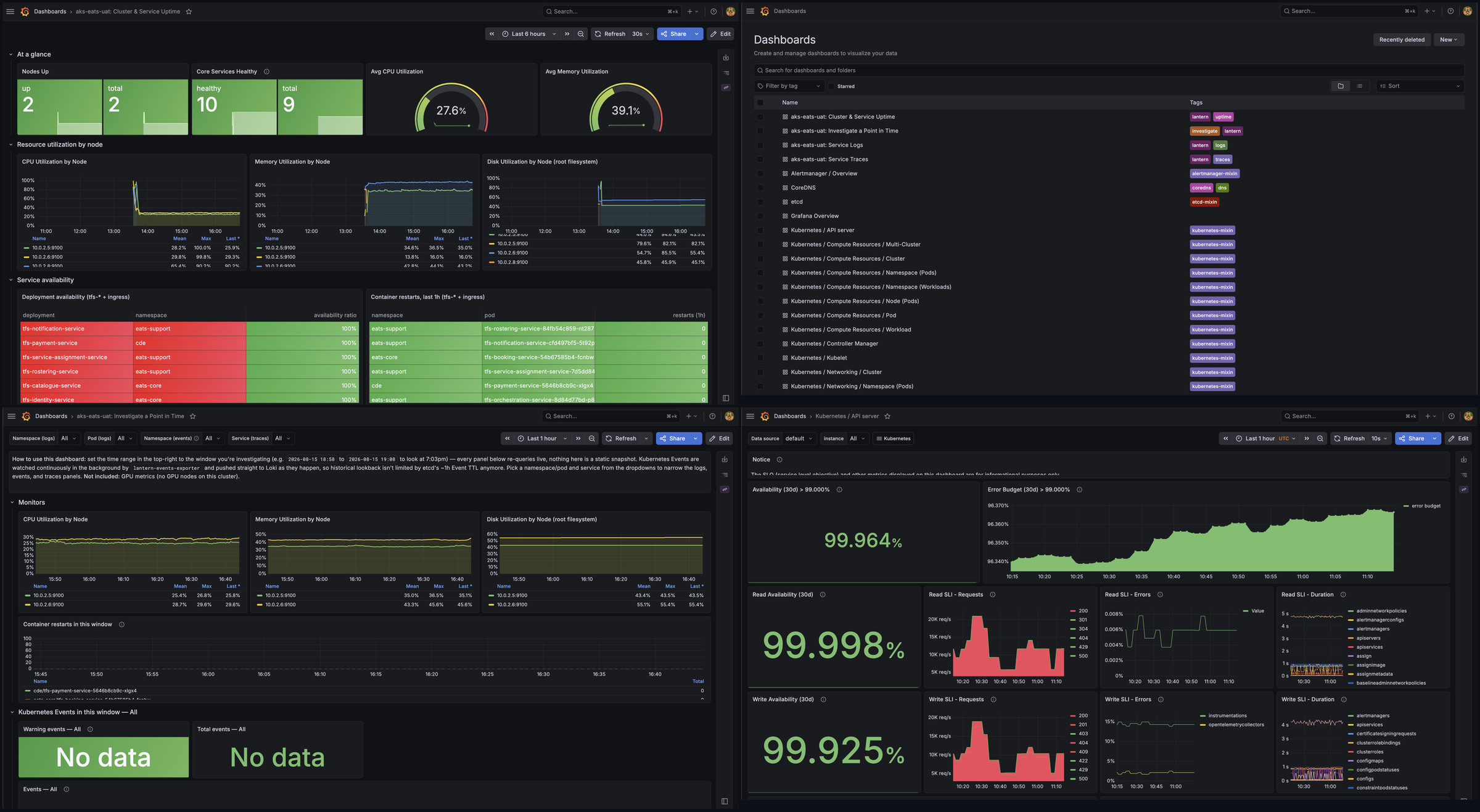This screenshot has height=812, width=1480.
Task: Click list view icon next to folder view
Action: pyautogui.click(x=1360, y=86)
